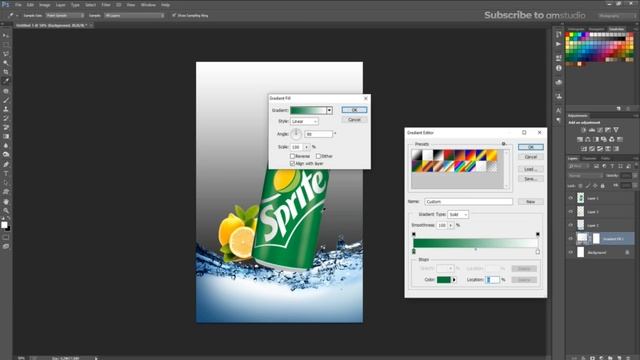Open the Gradient Type dropdown
640x360 pixels.
click(x=458, y=214)
